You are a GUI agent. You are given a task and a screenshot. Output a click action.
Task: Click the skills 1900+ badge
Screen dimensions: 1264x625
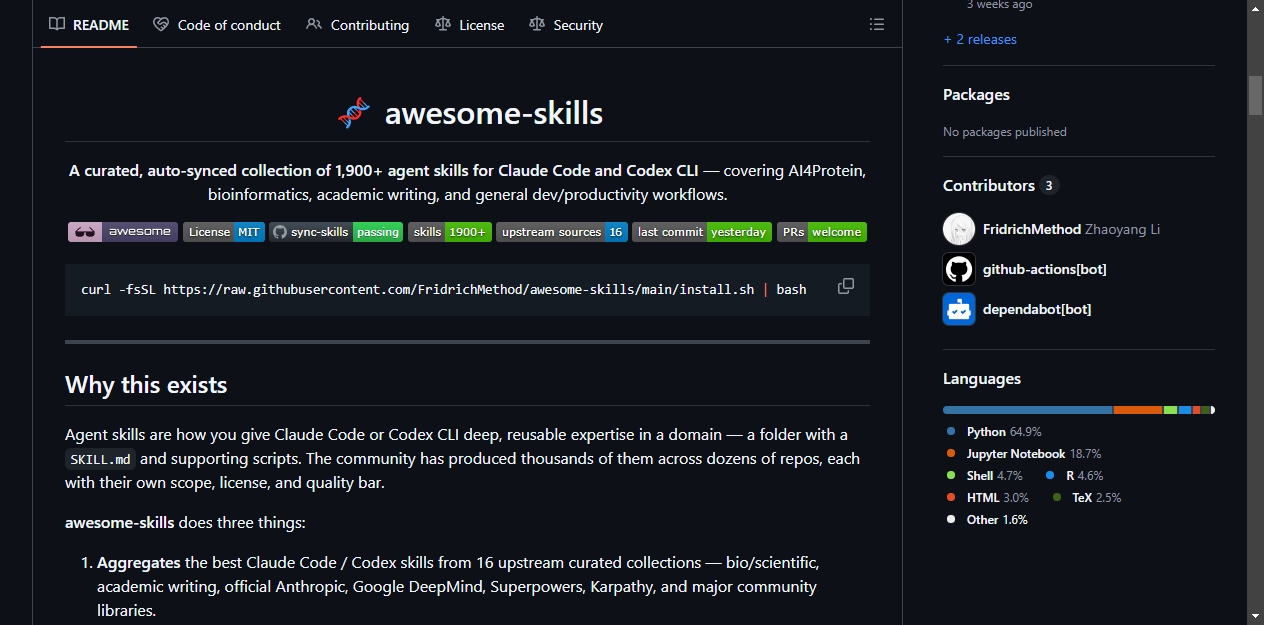click(x=450, y=232)
